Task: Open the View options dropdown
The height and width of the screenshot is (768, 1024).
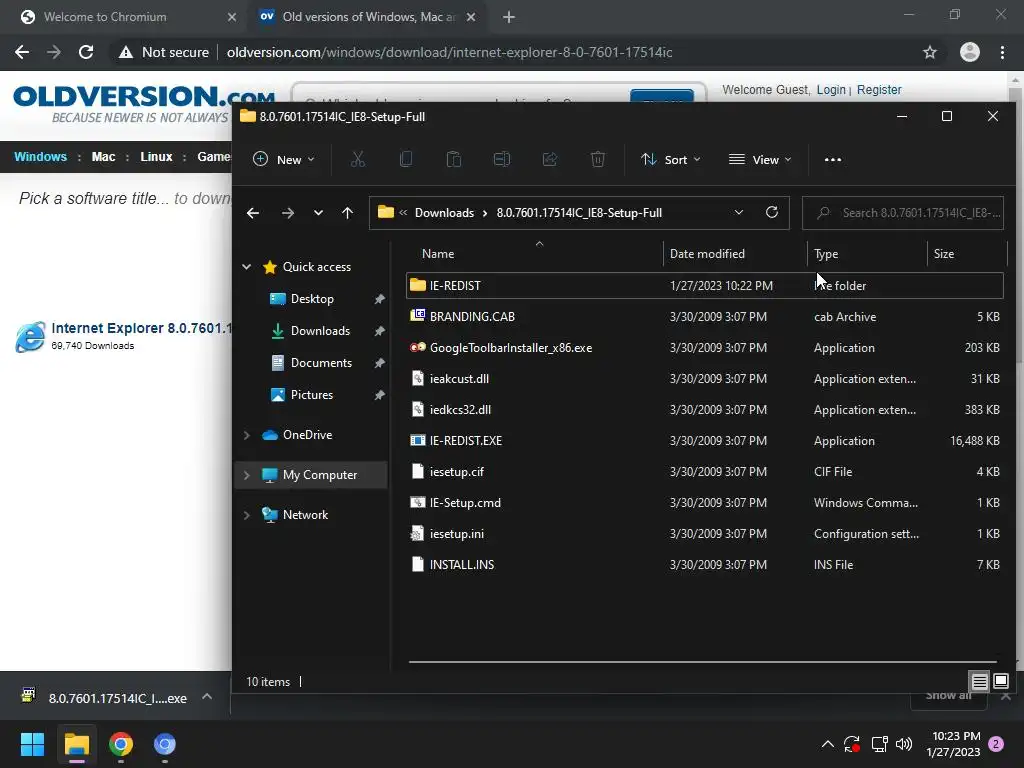Action: pos(760,159)
